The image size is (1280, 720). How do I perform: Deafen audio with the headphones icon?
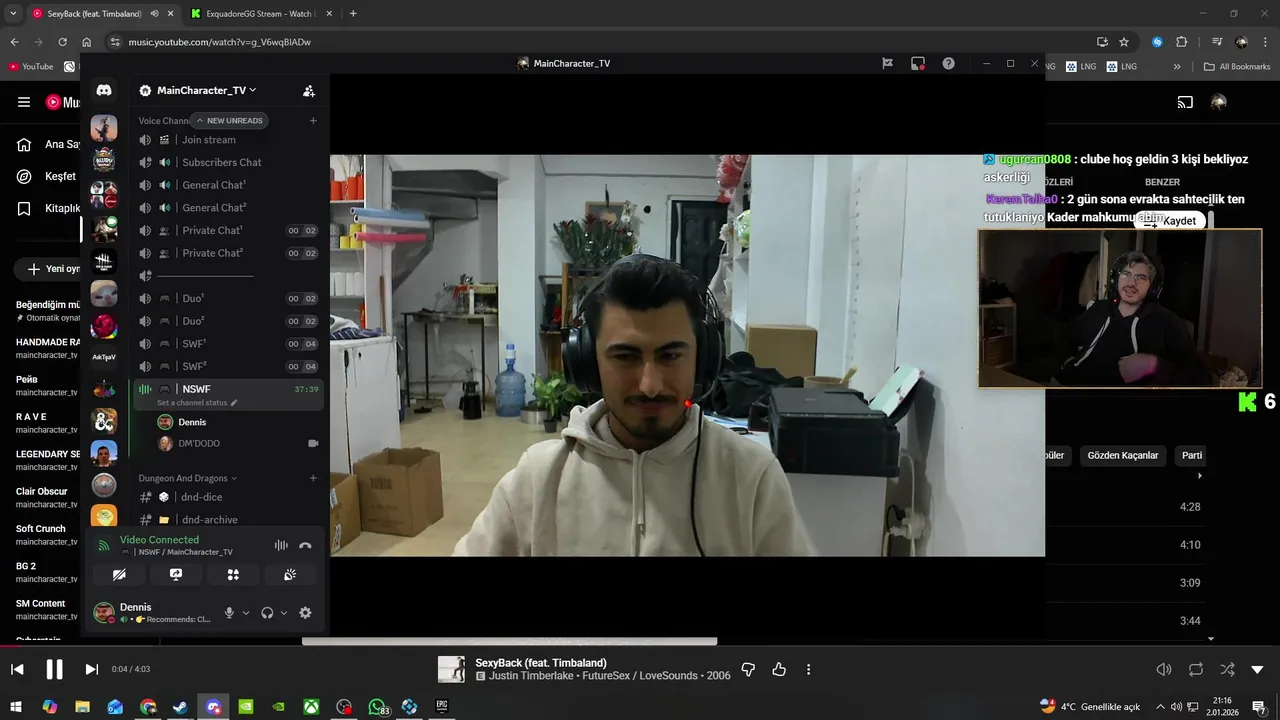point(267,613)
